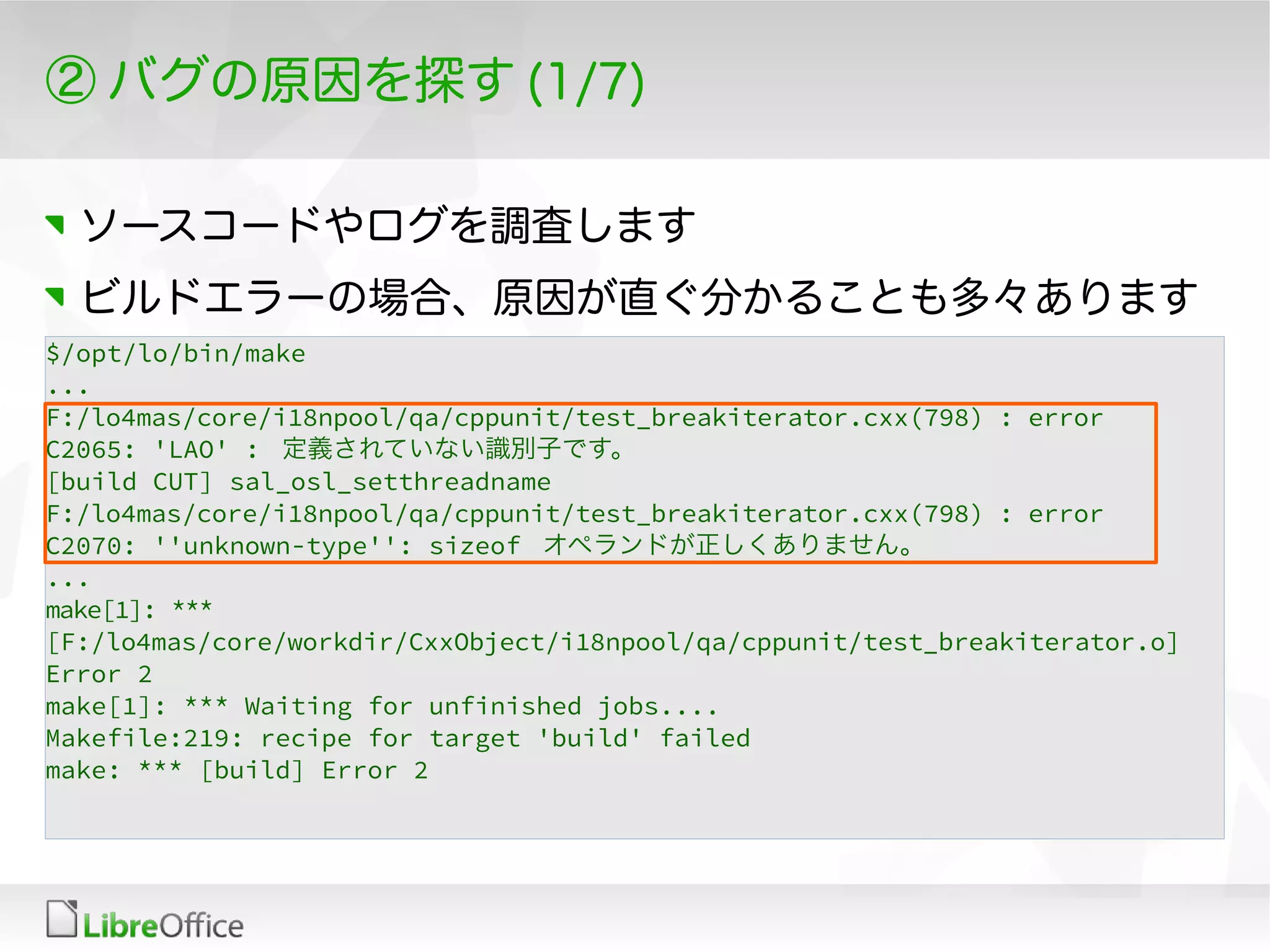This screenshot has height=952, width=1270.
Task: Click the final line 'make: *** [build] Error 2'
Action: click(237, 770)
